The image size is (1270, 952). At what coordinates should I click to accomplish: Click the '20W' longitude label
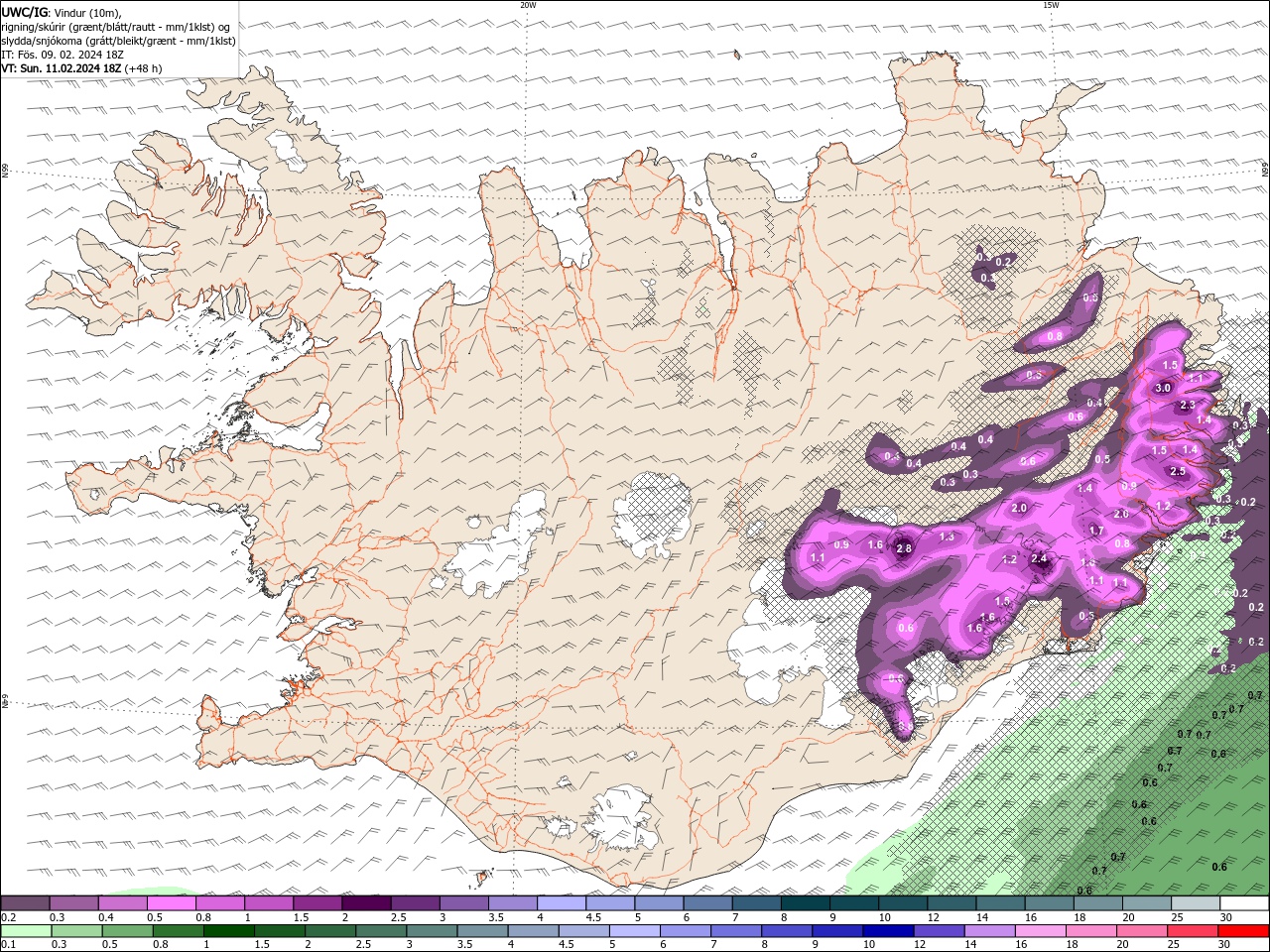tap(528, 5)
